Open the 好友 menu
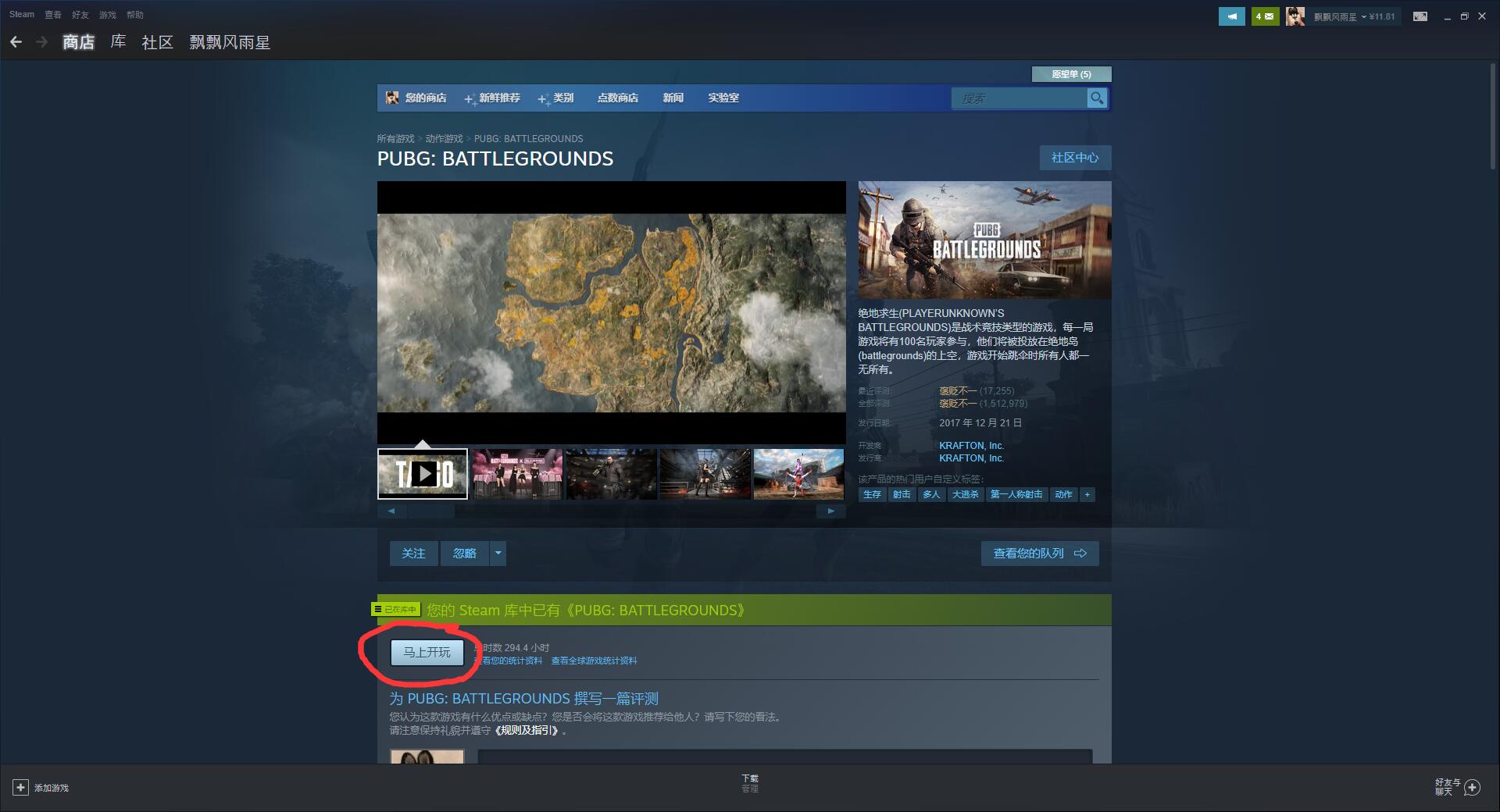Viewport: 1500px width, 812px height. pos(80,14)
